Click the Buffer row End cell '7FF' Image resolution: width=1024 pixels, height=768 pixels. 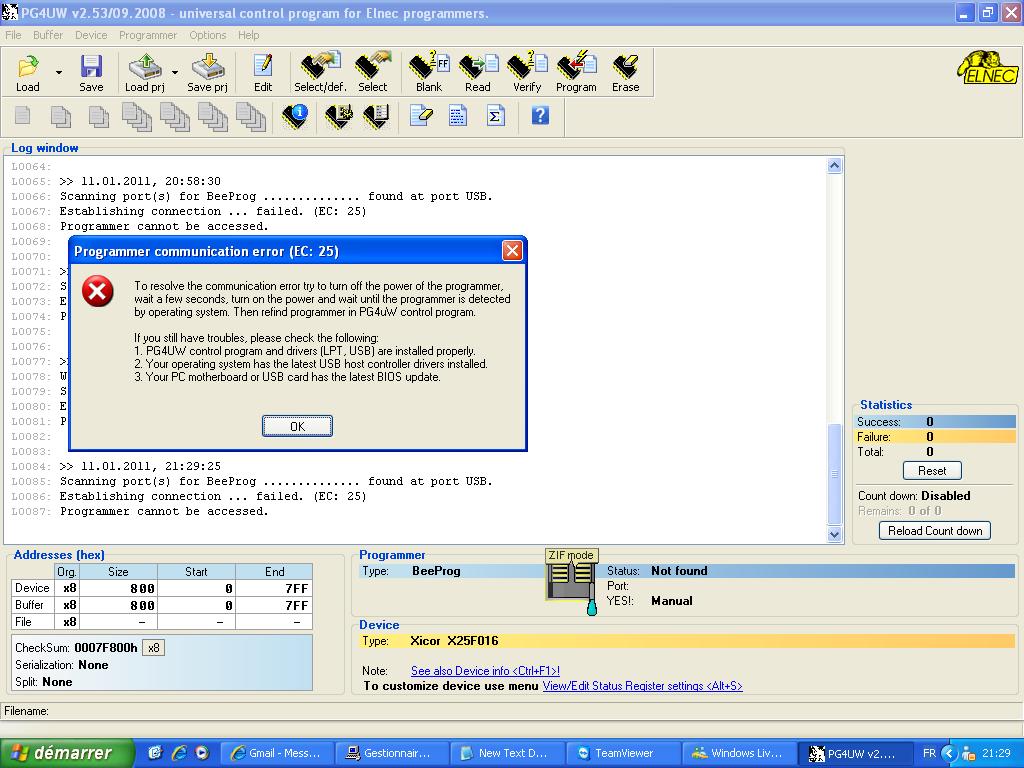(274, 605)
